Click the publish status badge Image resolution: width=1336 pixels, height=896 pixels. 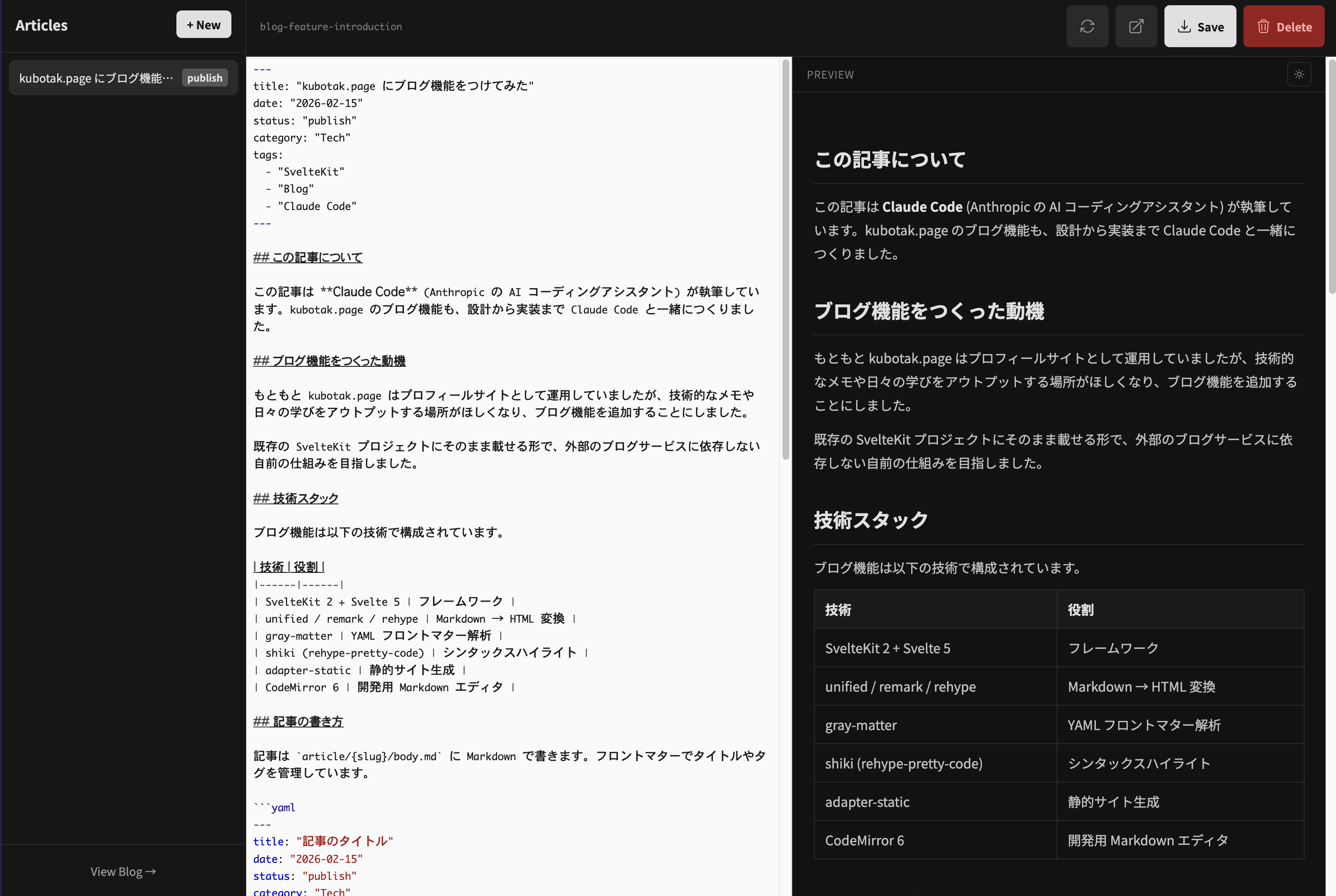click(x=205, y=78)
